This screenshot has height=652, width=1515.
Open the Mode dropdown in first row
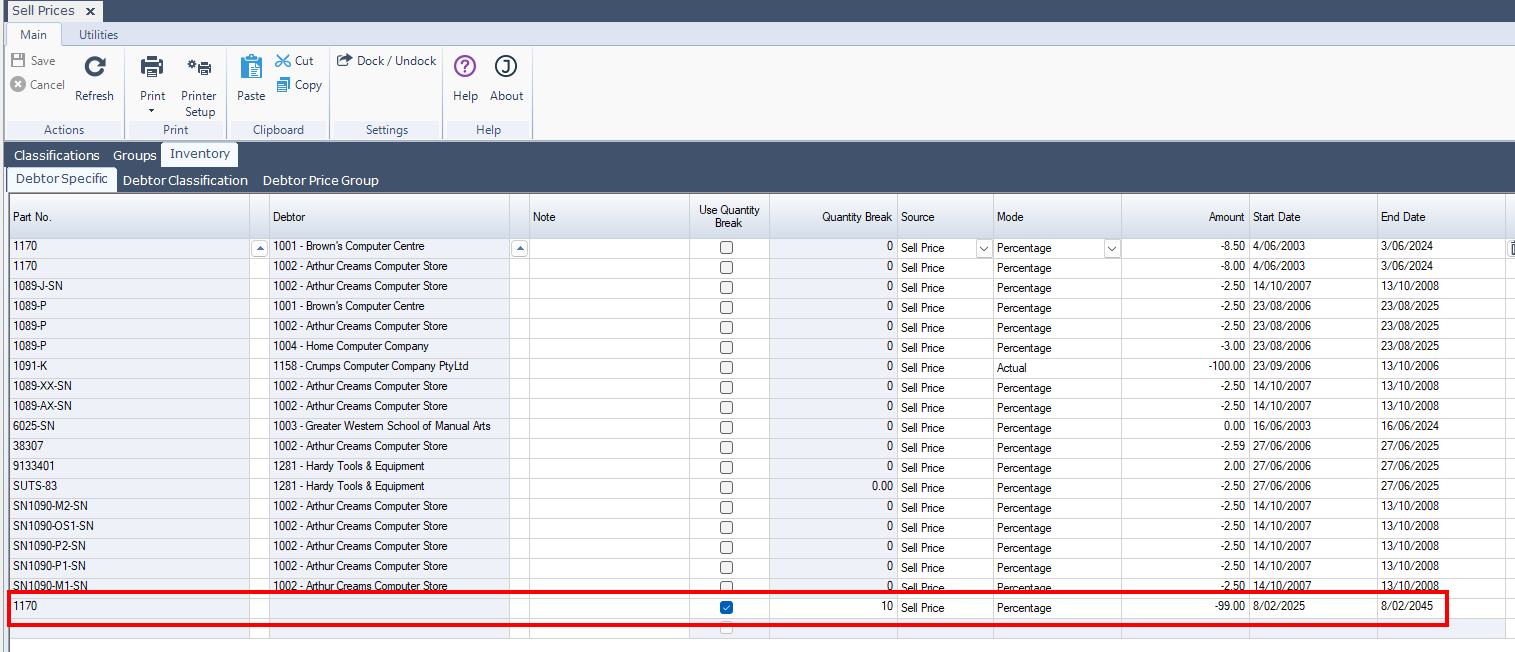pos(1111,248)
